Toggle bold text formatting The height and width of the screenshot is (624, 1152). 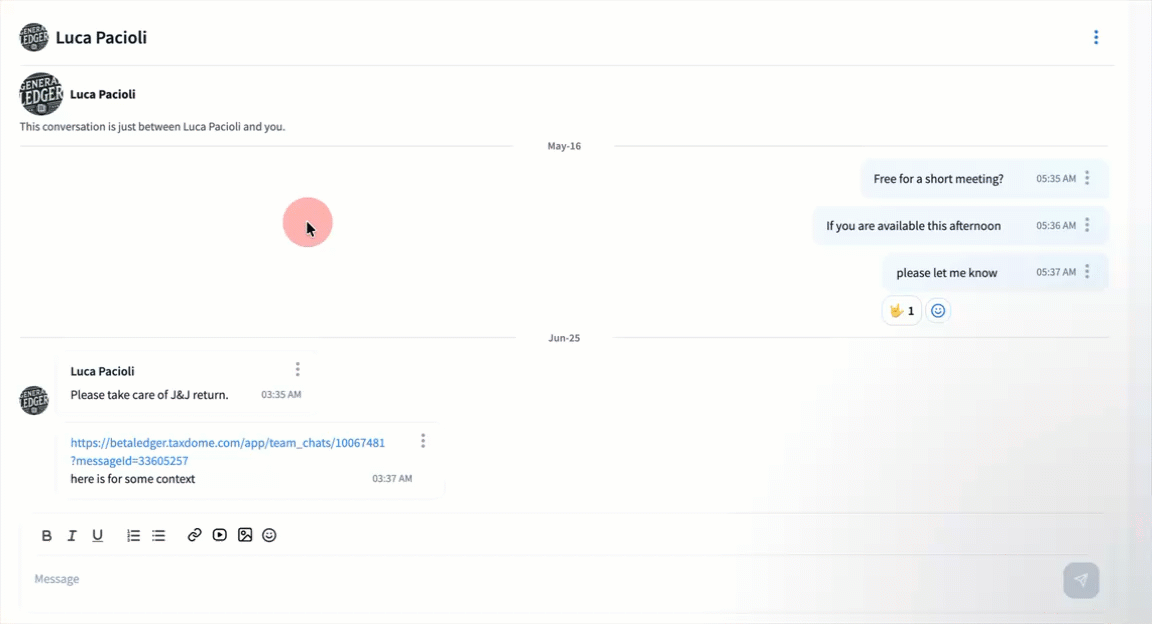pyautogui.click(x=47, y=536)
